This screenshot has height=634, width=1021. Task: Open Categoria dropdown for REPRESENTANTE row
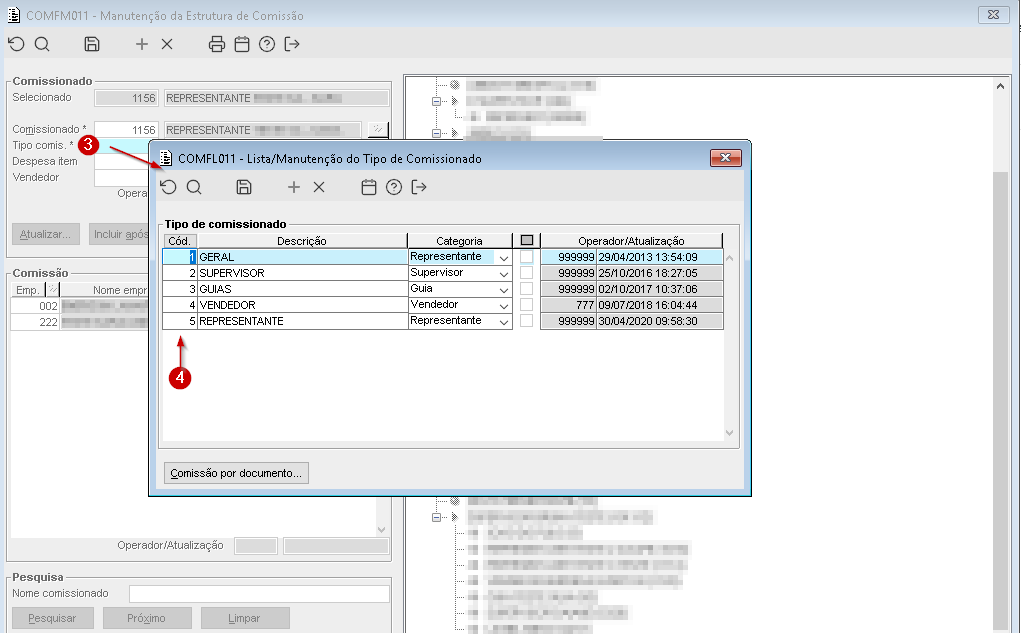point(503,322)
